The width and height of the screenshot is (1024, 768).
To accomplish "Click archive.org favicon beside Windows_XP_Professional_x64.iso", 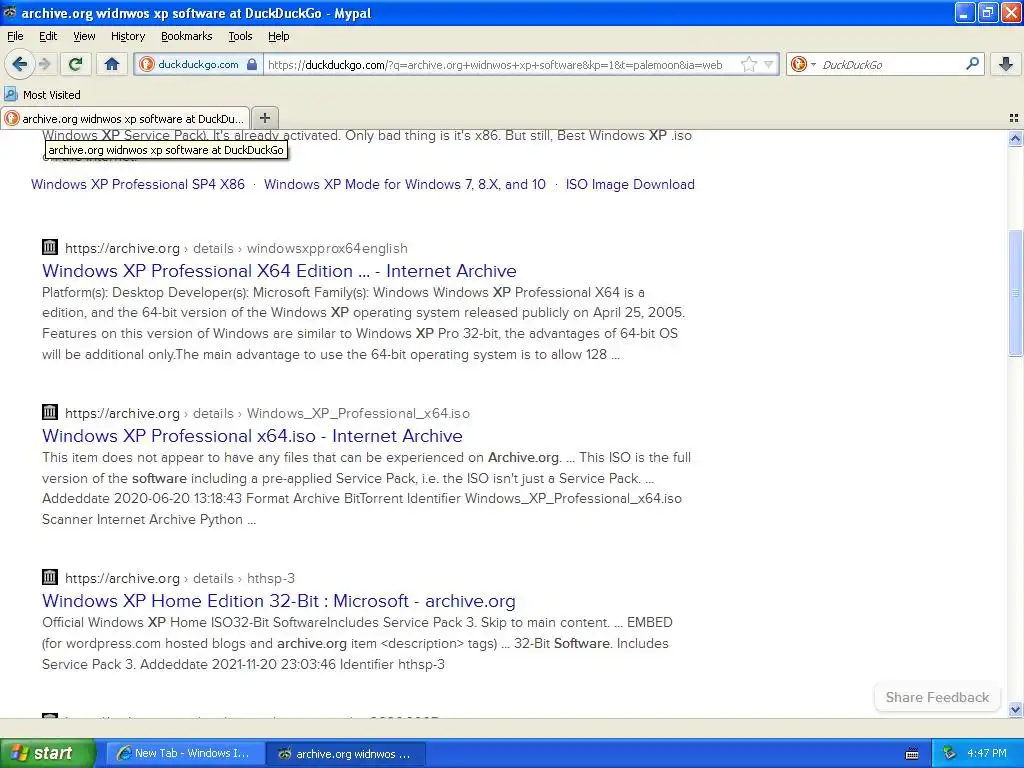I will coord(50,412).
